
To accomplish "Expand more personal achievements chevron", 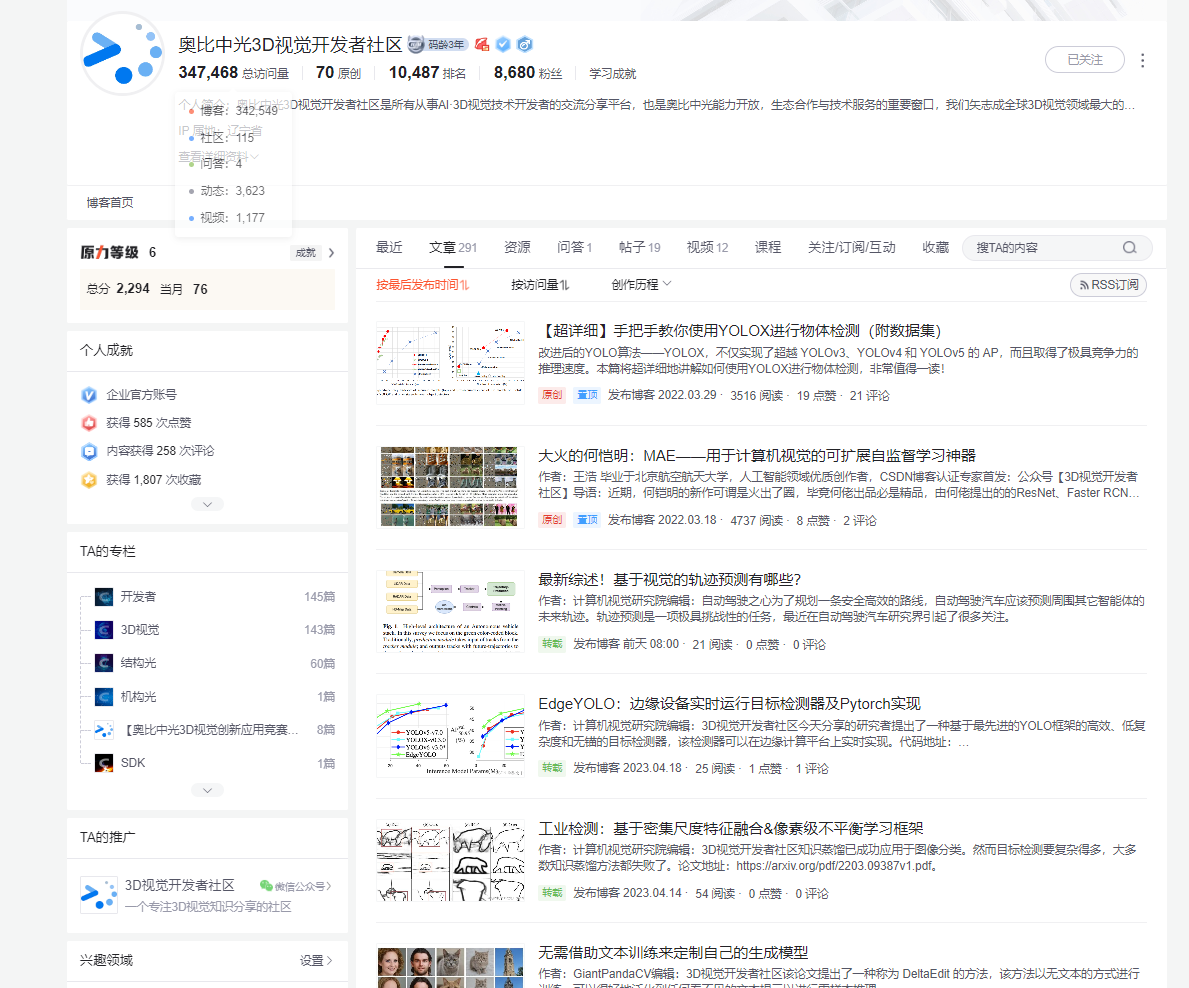I will [x=207, y=504].
